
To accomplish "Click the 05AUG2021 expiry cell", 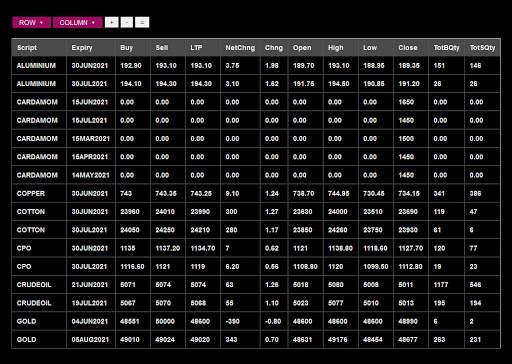I will pyautogui.click(x=90, y=340).
